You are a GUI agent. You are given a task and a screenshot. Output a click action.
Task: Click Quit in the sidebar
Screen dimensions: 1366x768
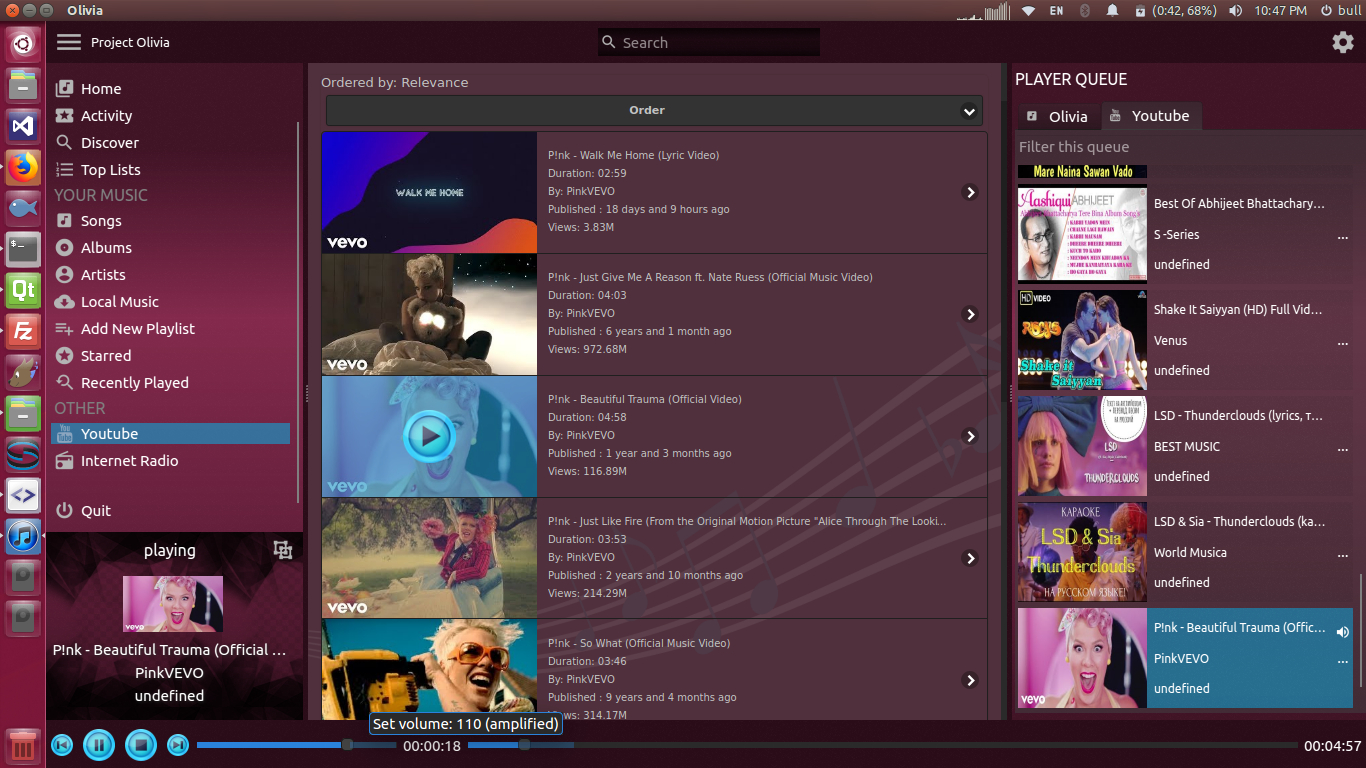(172, 511)
